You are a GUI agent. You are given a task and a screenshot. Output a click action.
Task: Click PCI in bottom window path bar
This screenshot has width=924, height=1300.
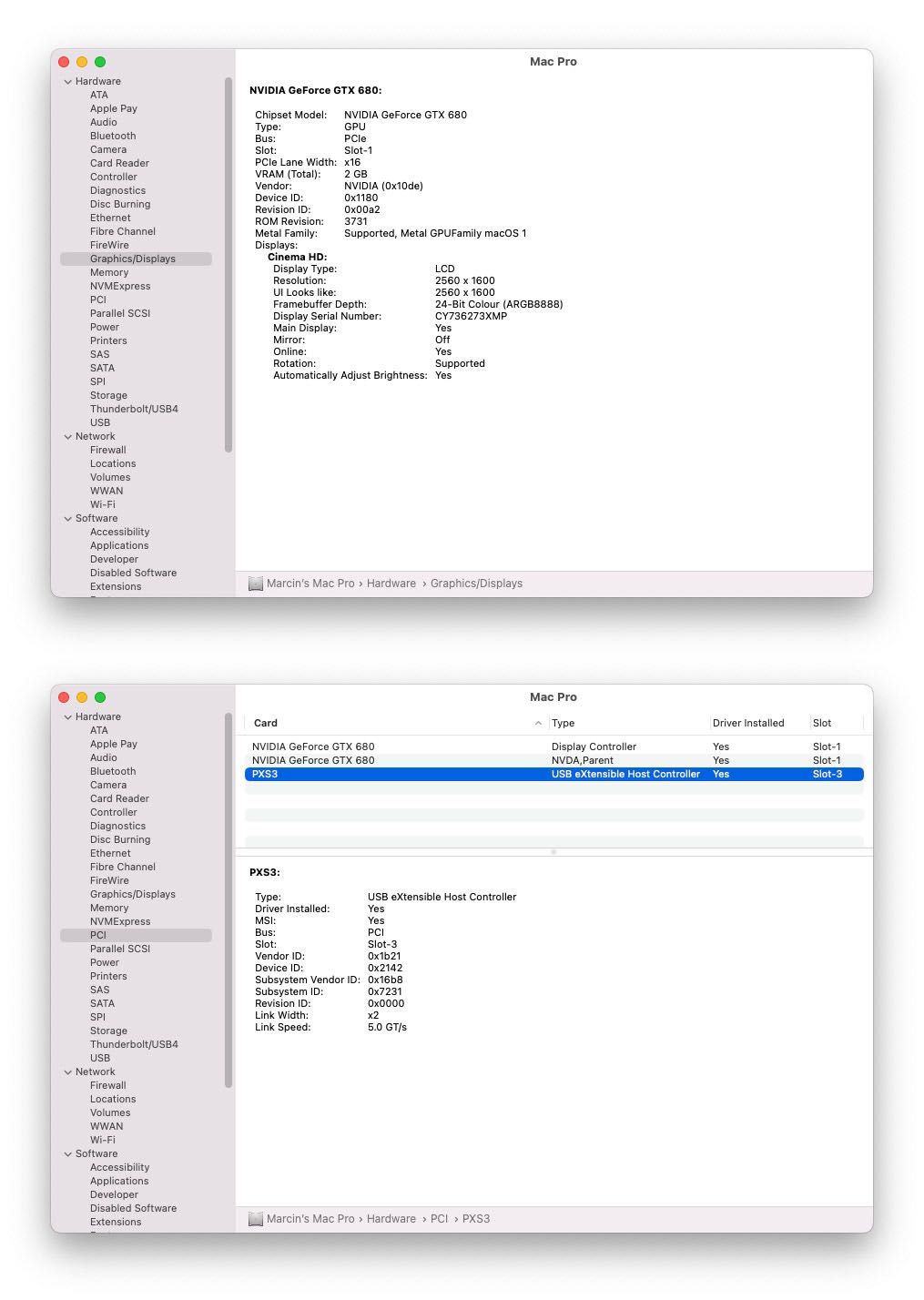(x=439, y=1219)
